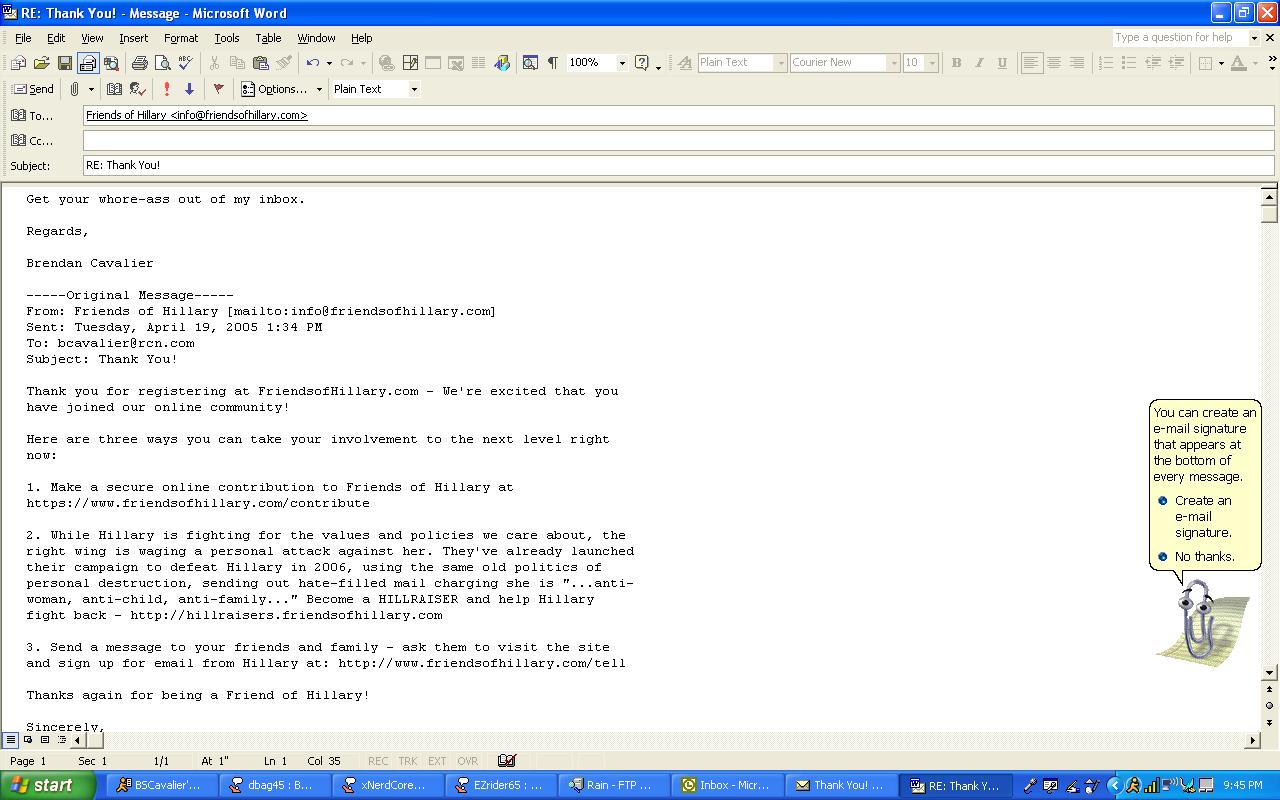Screen dimensions: 1280x800
Task: Open Print Preview magnifier icon
Action: pyautogui.click(x=163, y=63)
